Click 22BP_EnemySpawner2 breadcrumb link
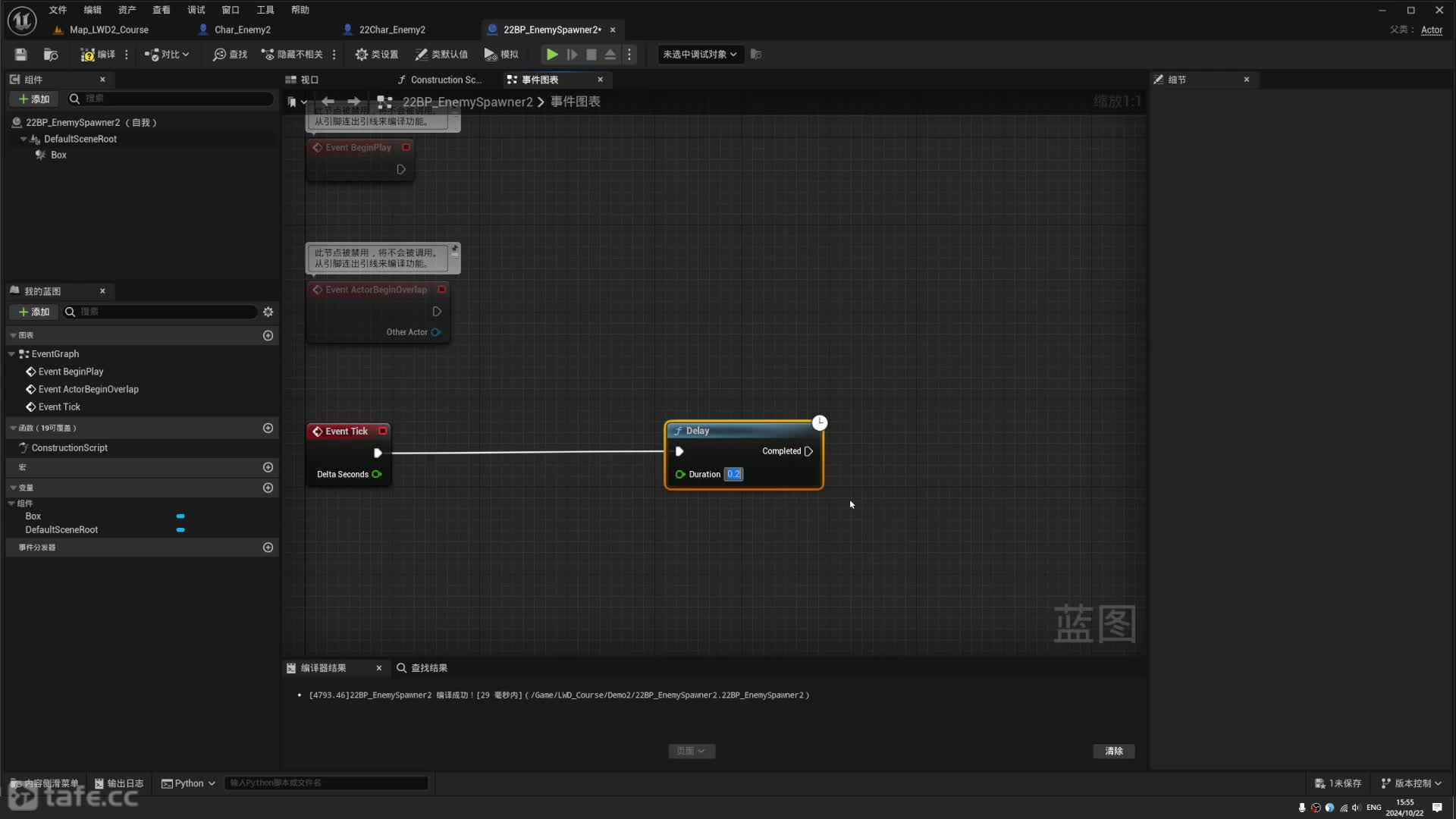 pyautogui.click(x=467, y=102)
